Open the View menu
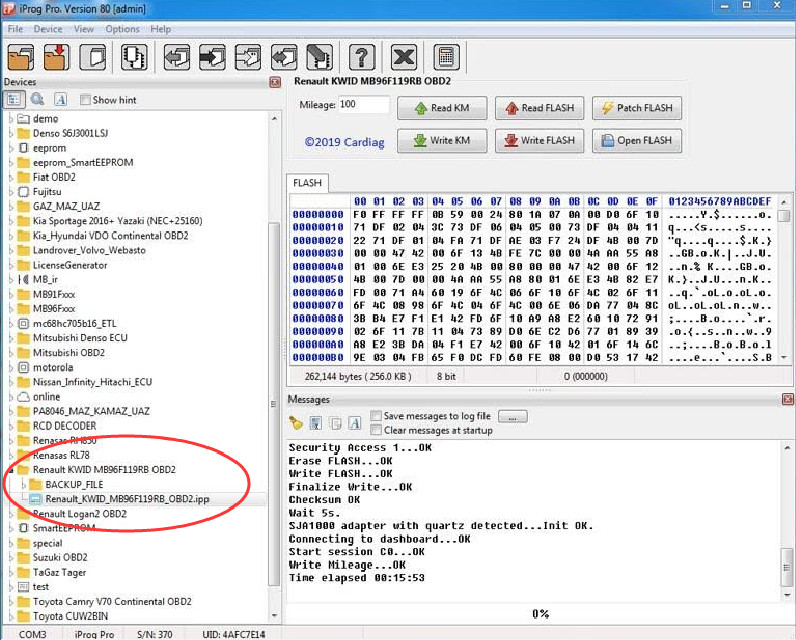 coord(84,29)
